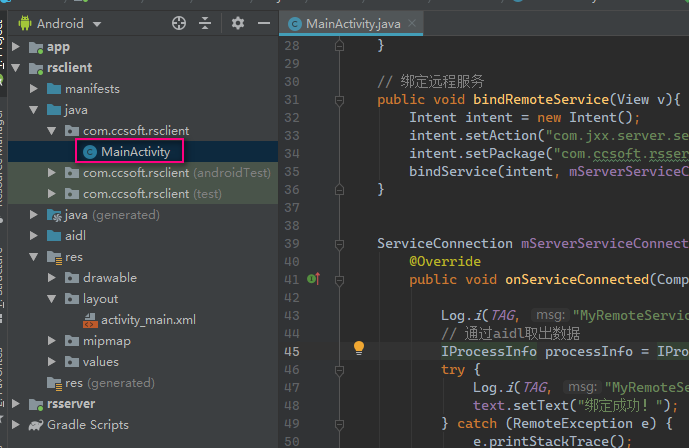Collapse the res folder
The width and height of the screenshot is (689, 448).
tap(33, 257)
